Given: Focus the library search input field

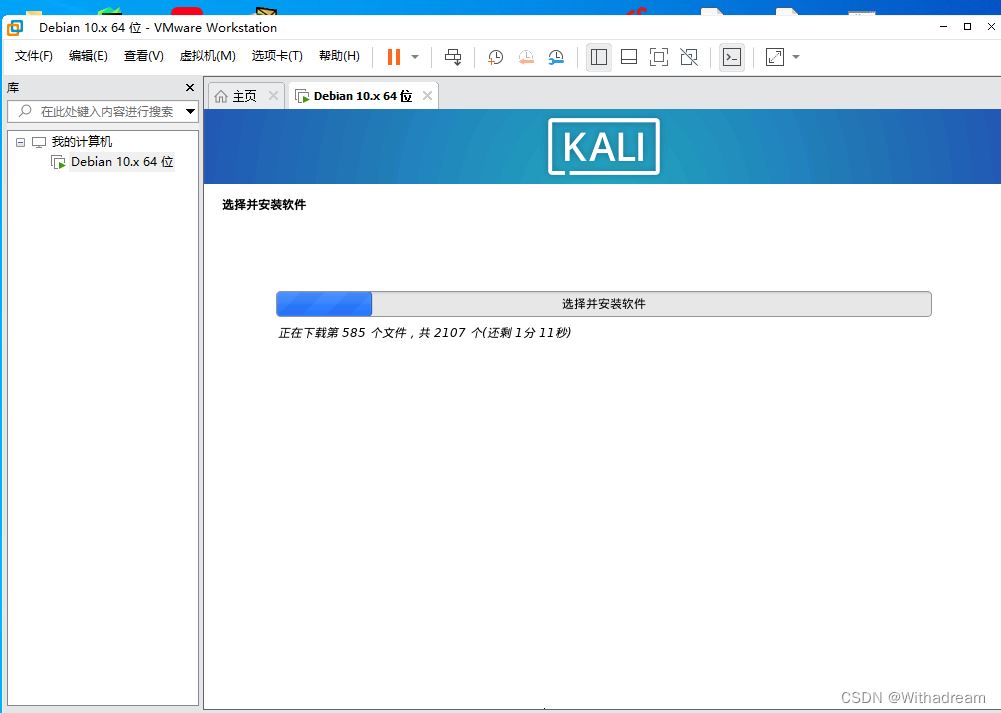Looking at the screenshot, I should pos(102,112).
